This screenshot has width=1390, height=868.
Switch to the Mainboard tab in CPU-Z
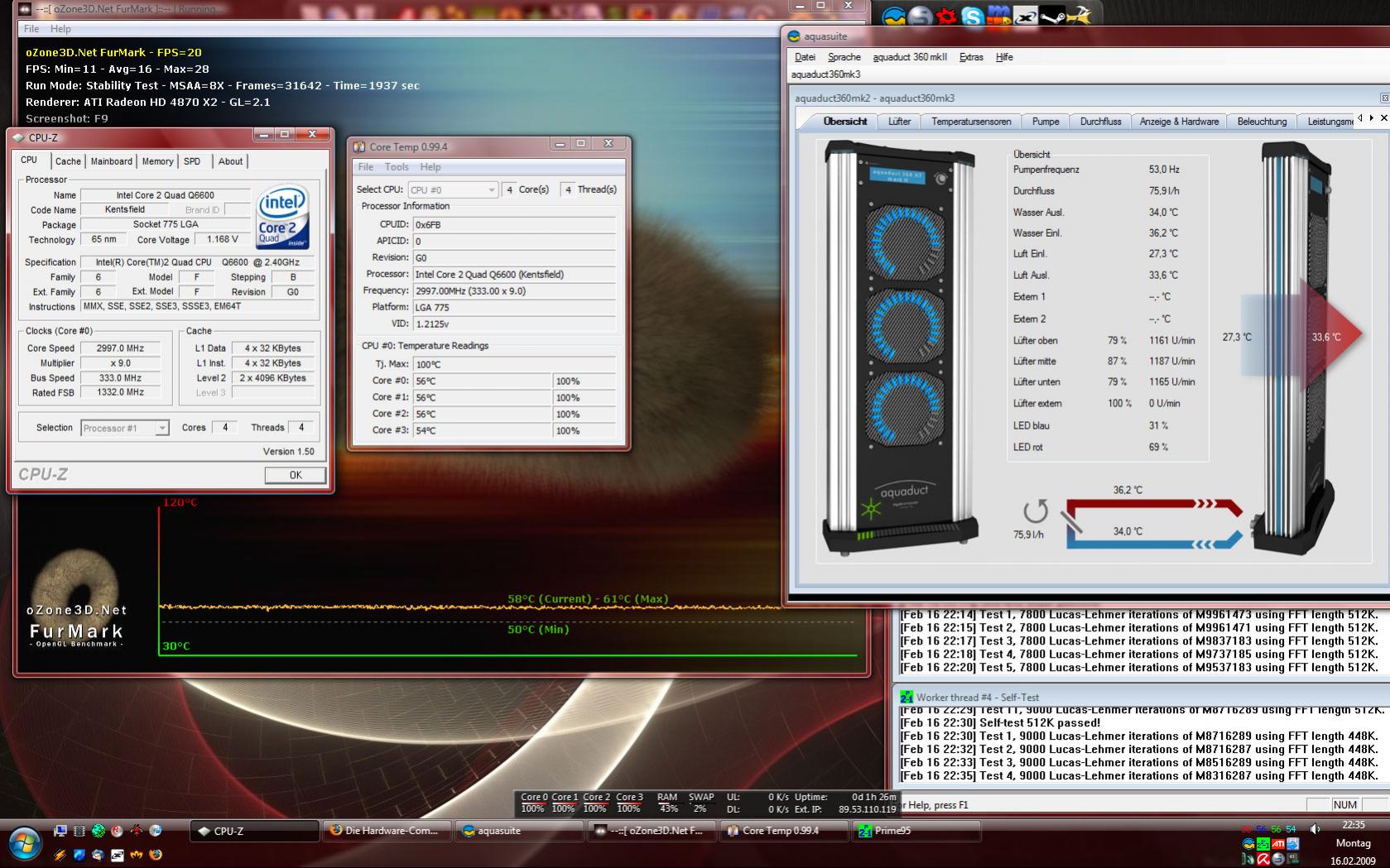pos(112,161)
